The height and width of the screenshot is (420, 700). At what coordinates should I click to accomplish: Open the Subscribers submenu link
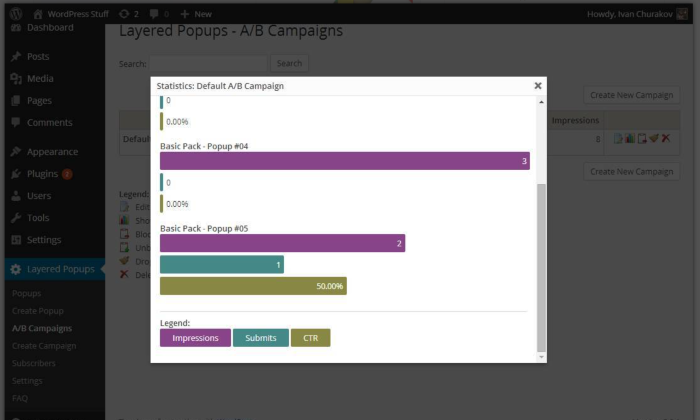click(x=34, y=363)
